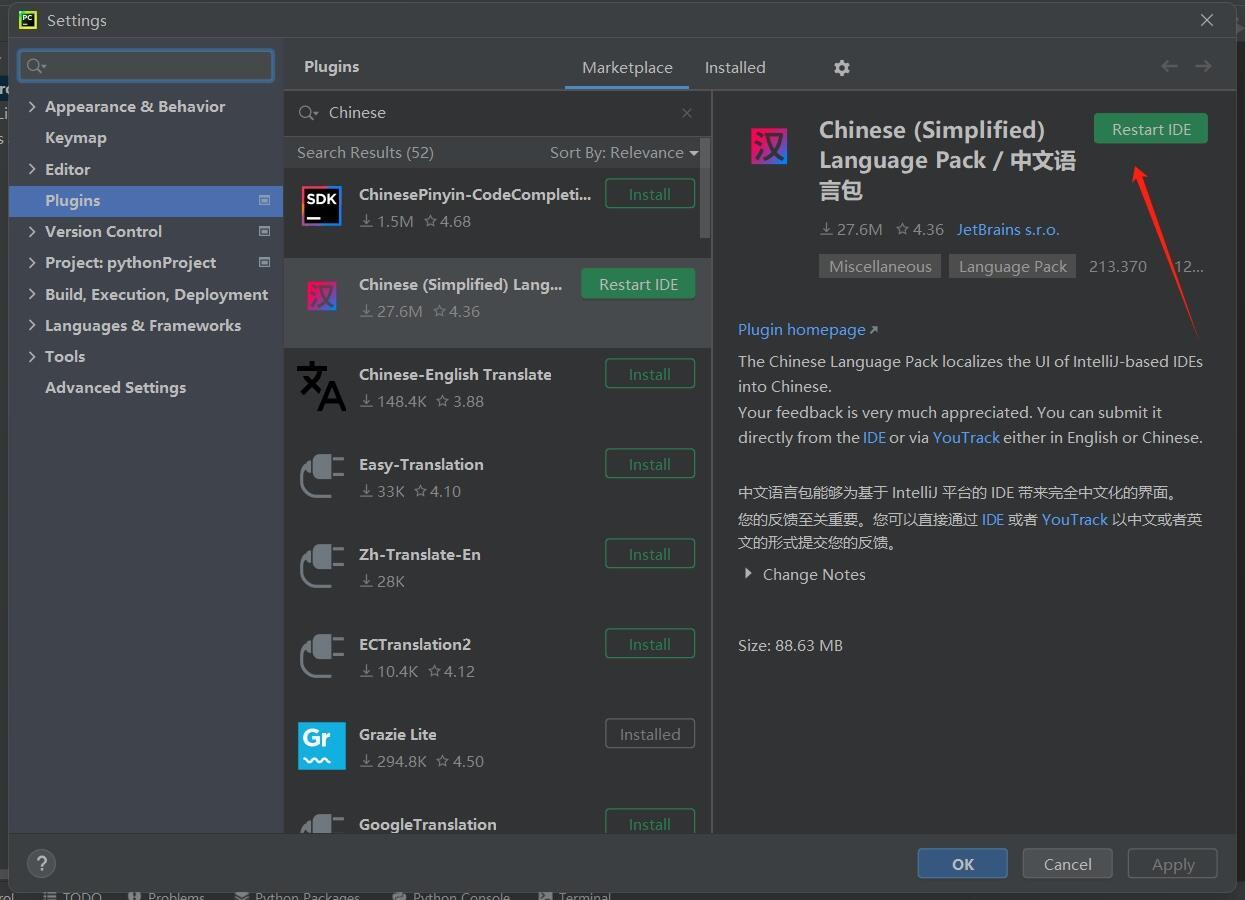Click the Chinese-English Translate plugin icon

point(322,386)
